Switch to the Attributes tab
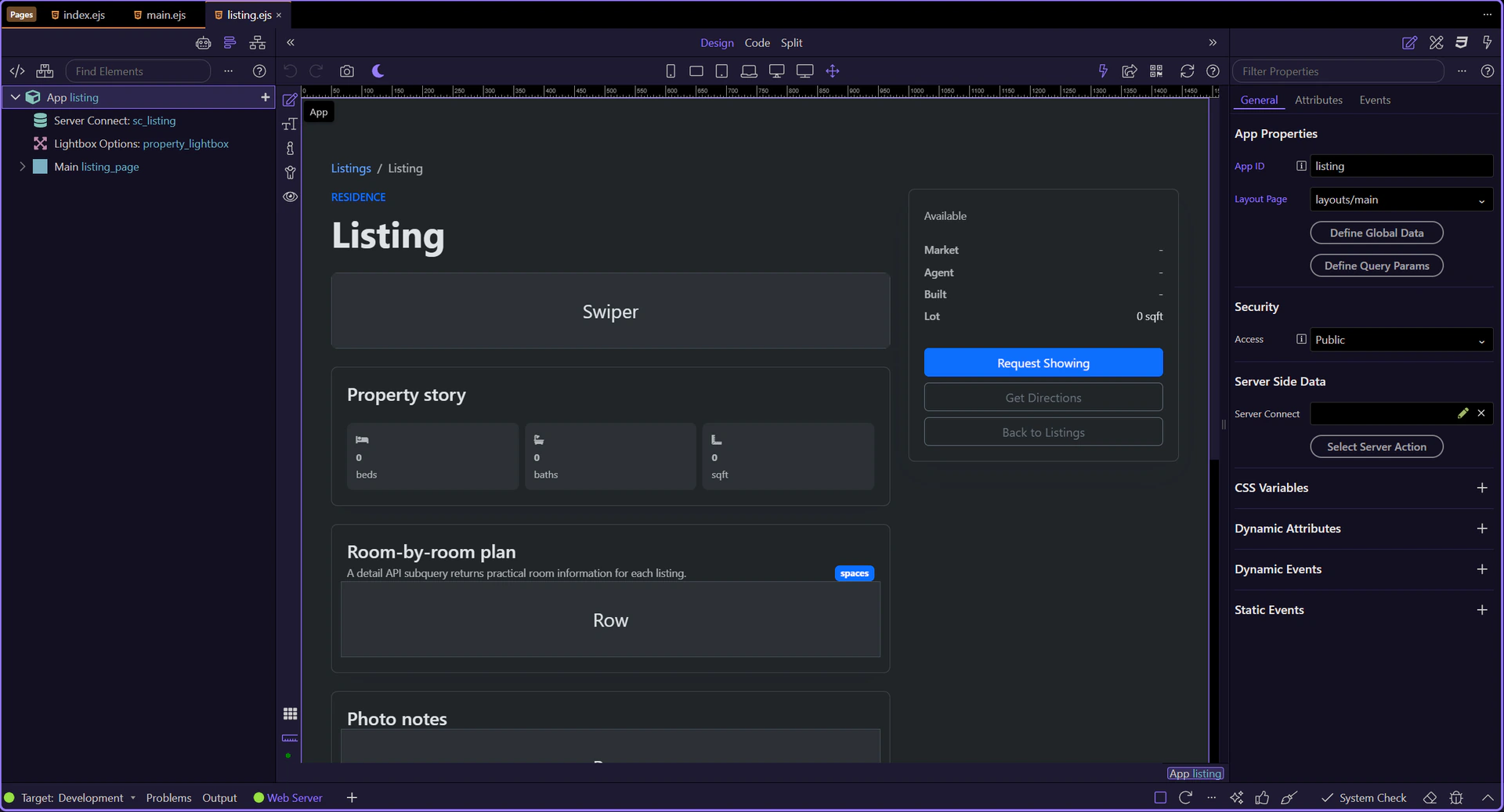 pyautogui.click(x=1318, y=100)
